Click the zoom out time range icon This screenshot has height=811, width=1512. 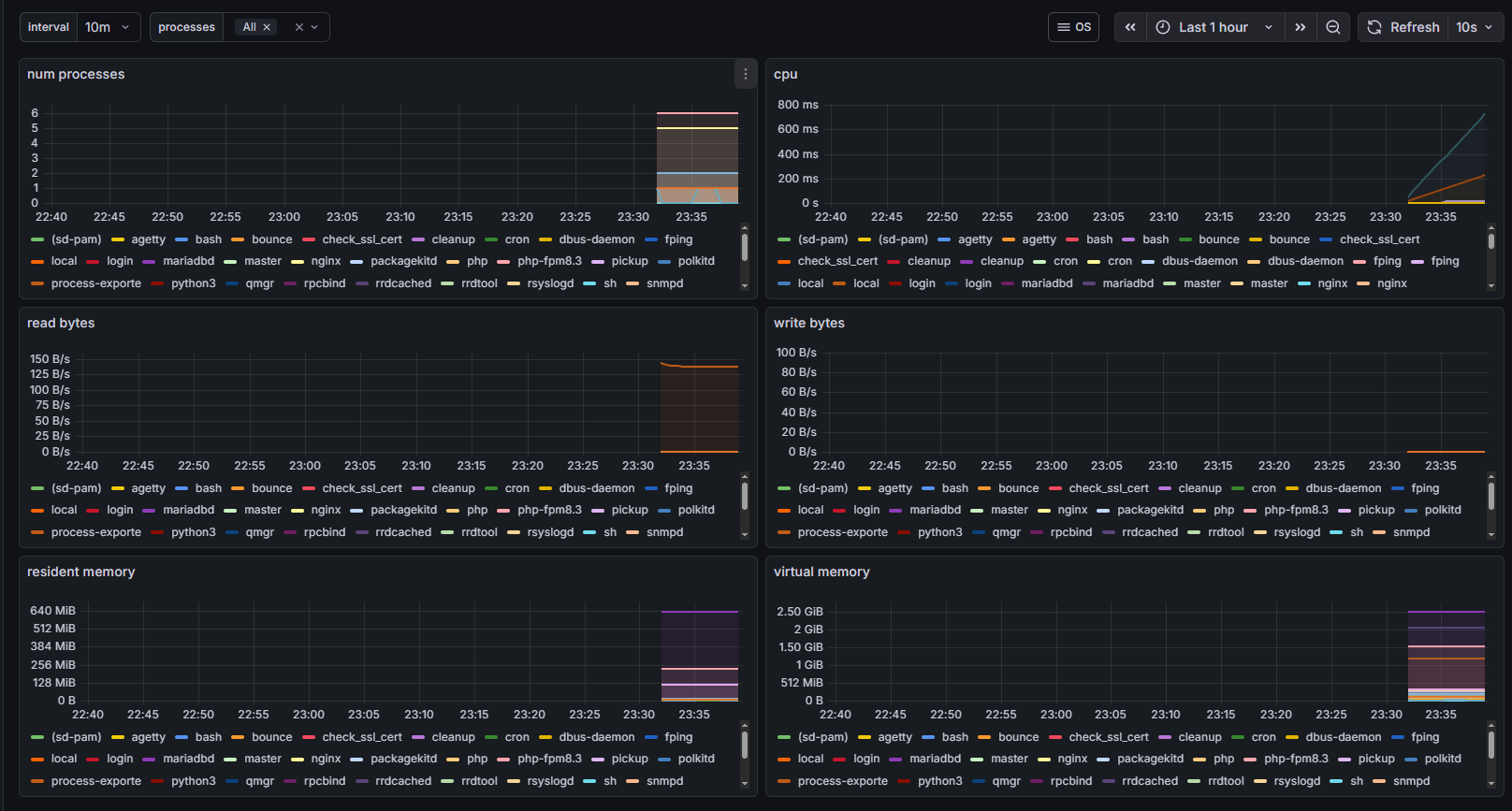tap(1333, 27)
